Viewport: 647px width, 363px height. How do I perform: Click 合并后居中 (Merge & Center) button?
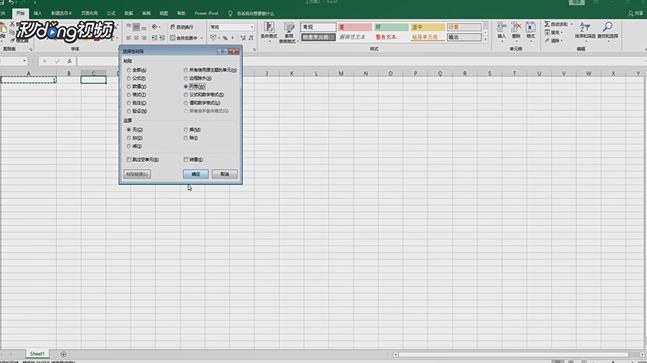(184, 38)
